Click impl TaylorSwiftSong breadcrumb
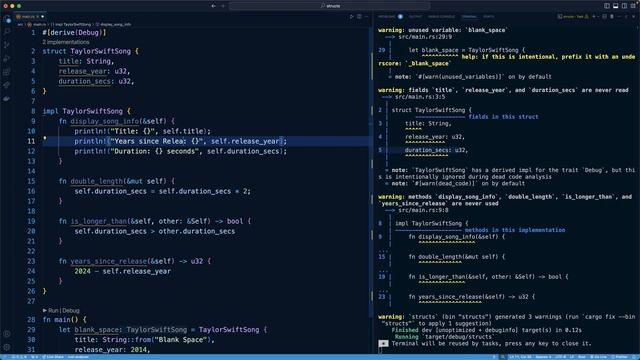 71,24
